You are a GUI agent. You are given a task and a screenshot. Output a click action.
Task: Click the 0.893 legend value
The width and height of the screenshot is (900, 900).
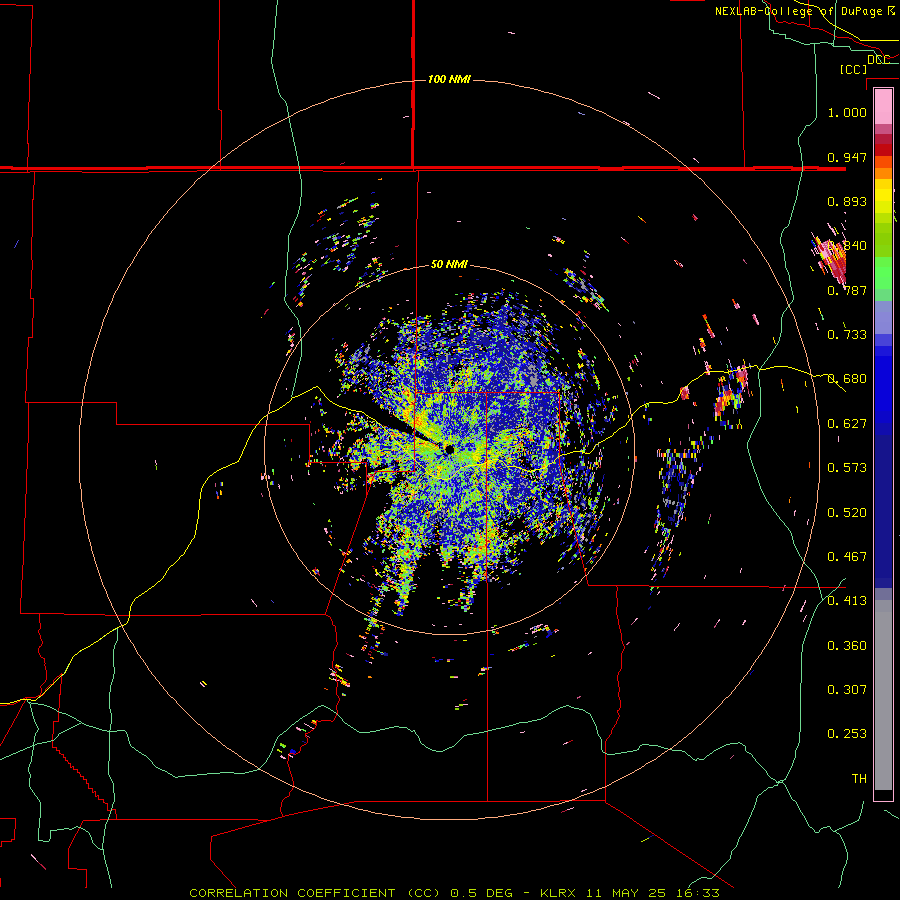847,201
